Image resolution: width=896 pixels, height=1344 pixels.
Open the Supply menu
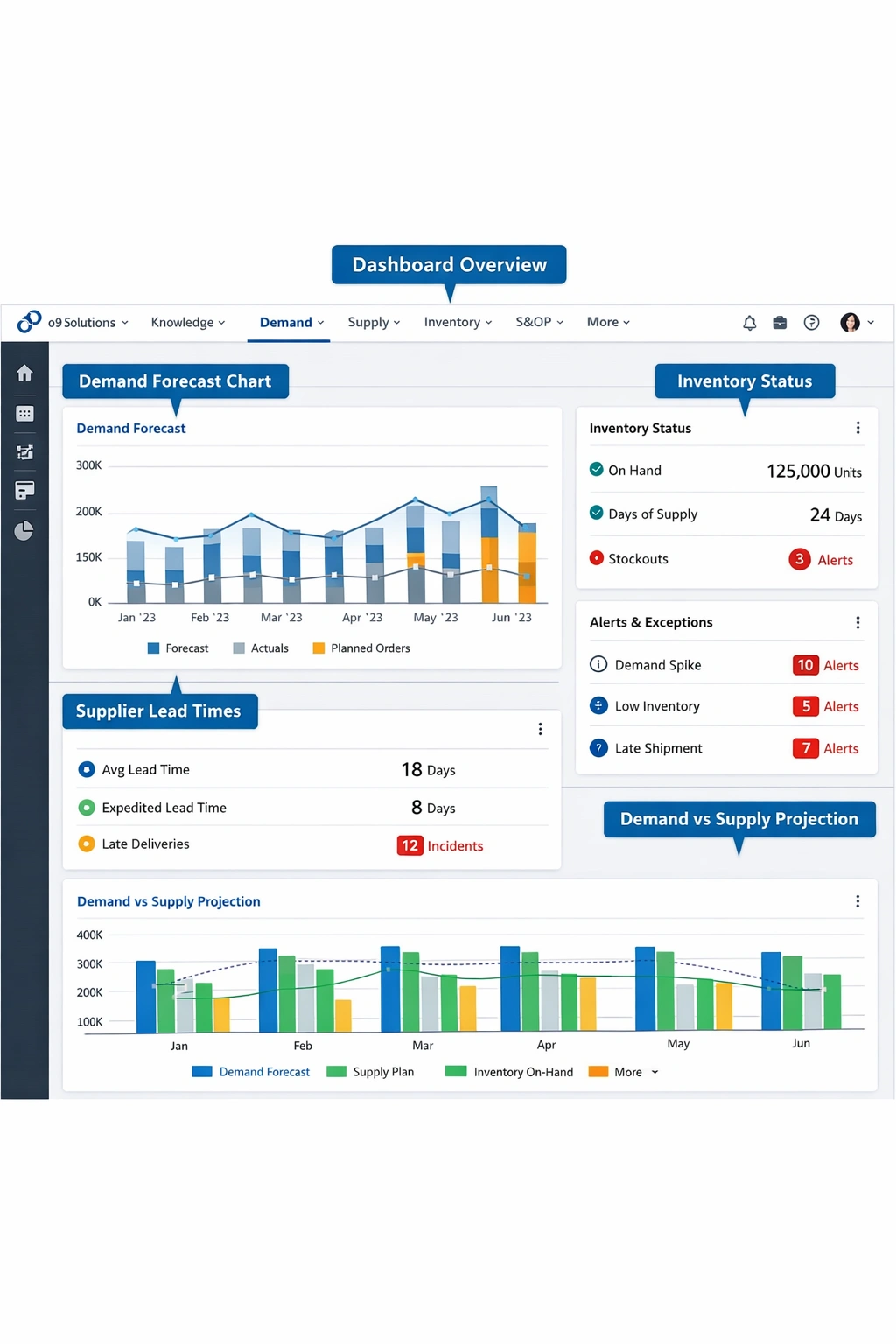coord(374,323)
